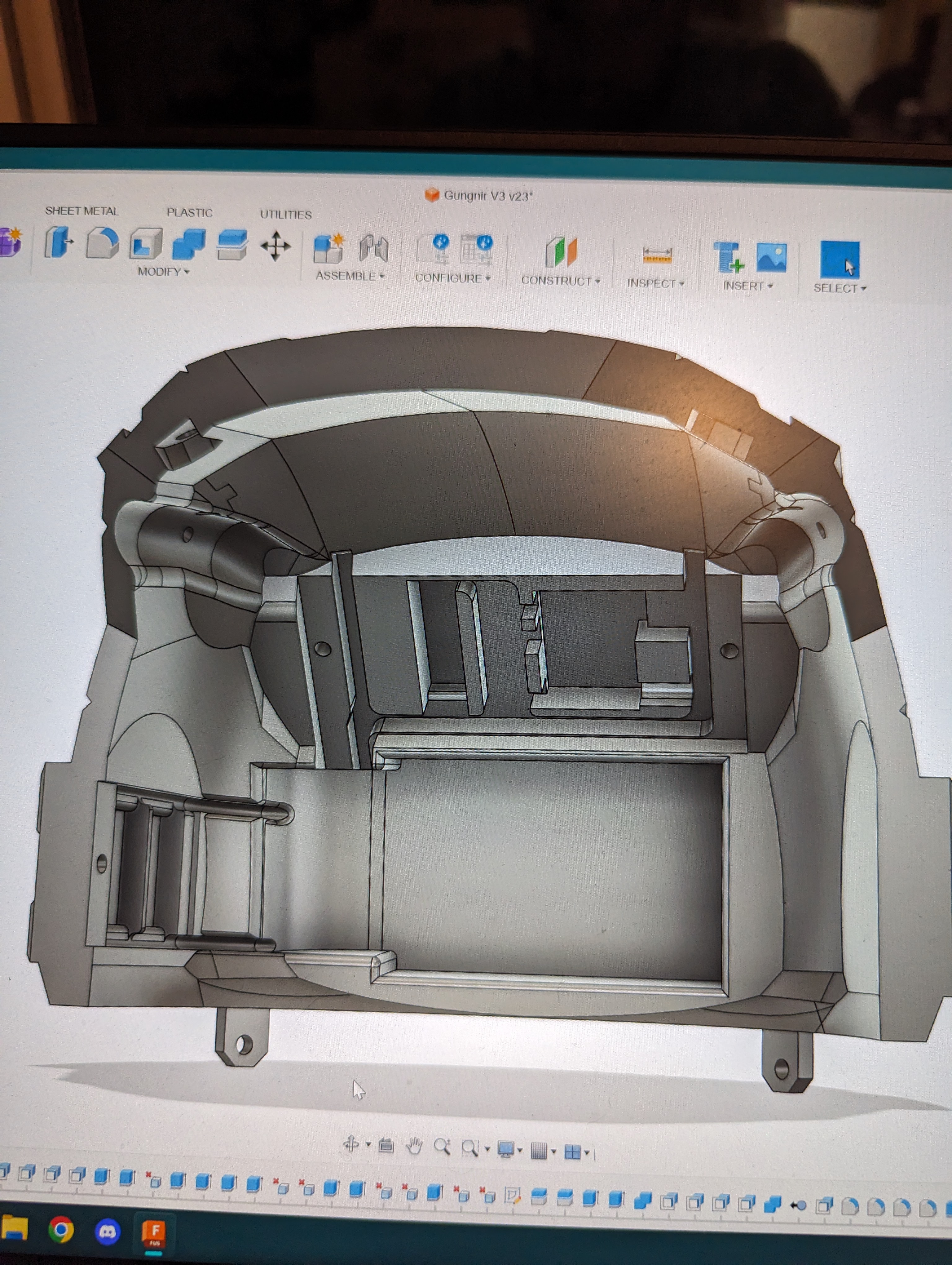Switch to the PLASTIC tab

pos(189,213)
